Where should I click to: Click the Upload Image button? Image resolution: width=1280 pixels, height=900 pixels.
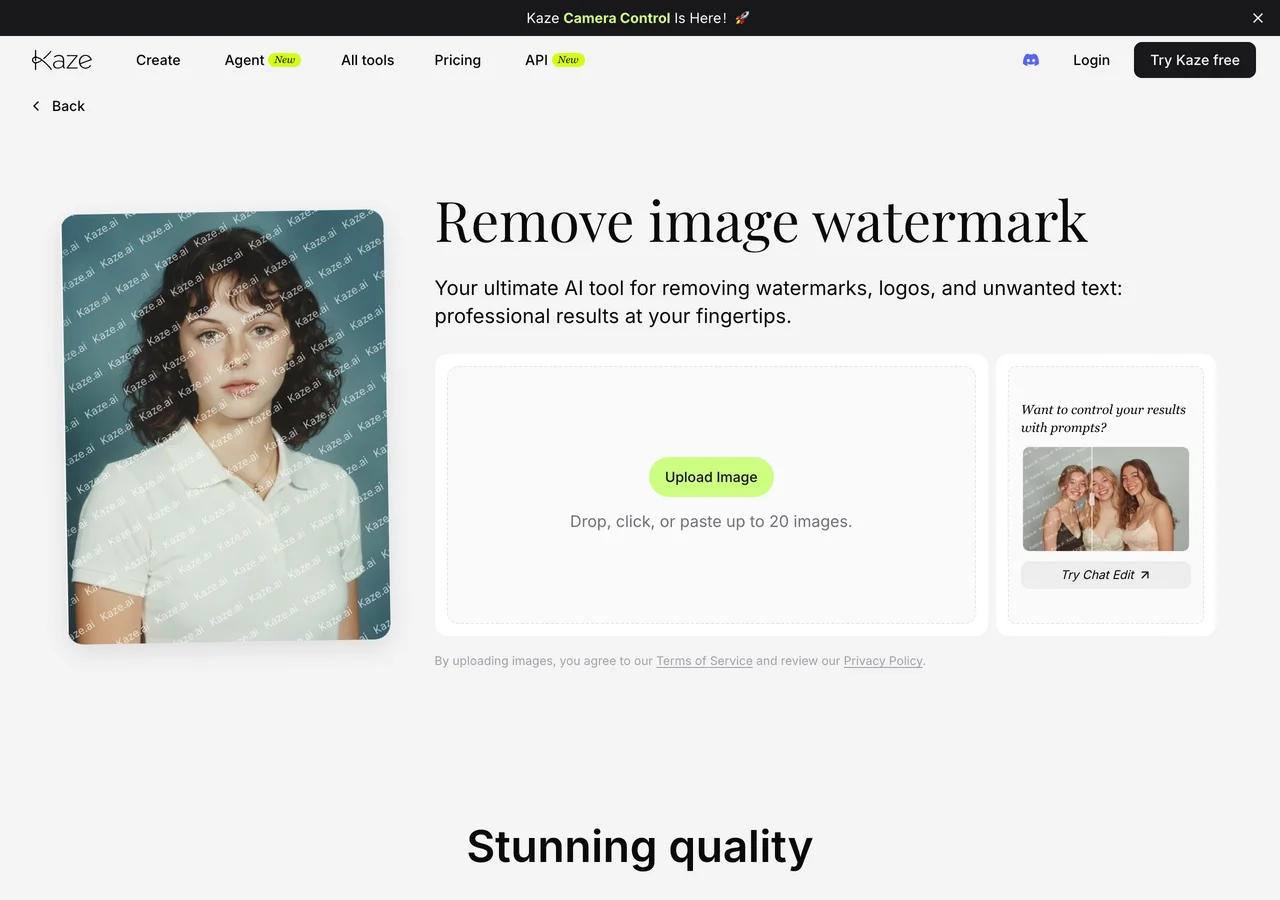coord(711,477)
